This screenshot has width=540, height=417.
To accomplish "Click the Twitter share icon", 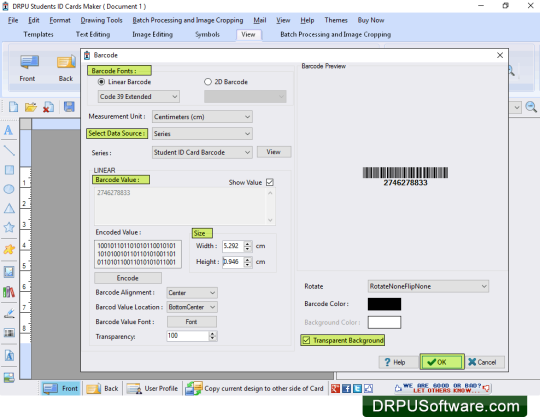I will point(357,388).
